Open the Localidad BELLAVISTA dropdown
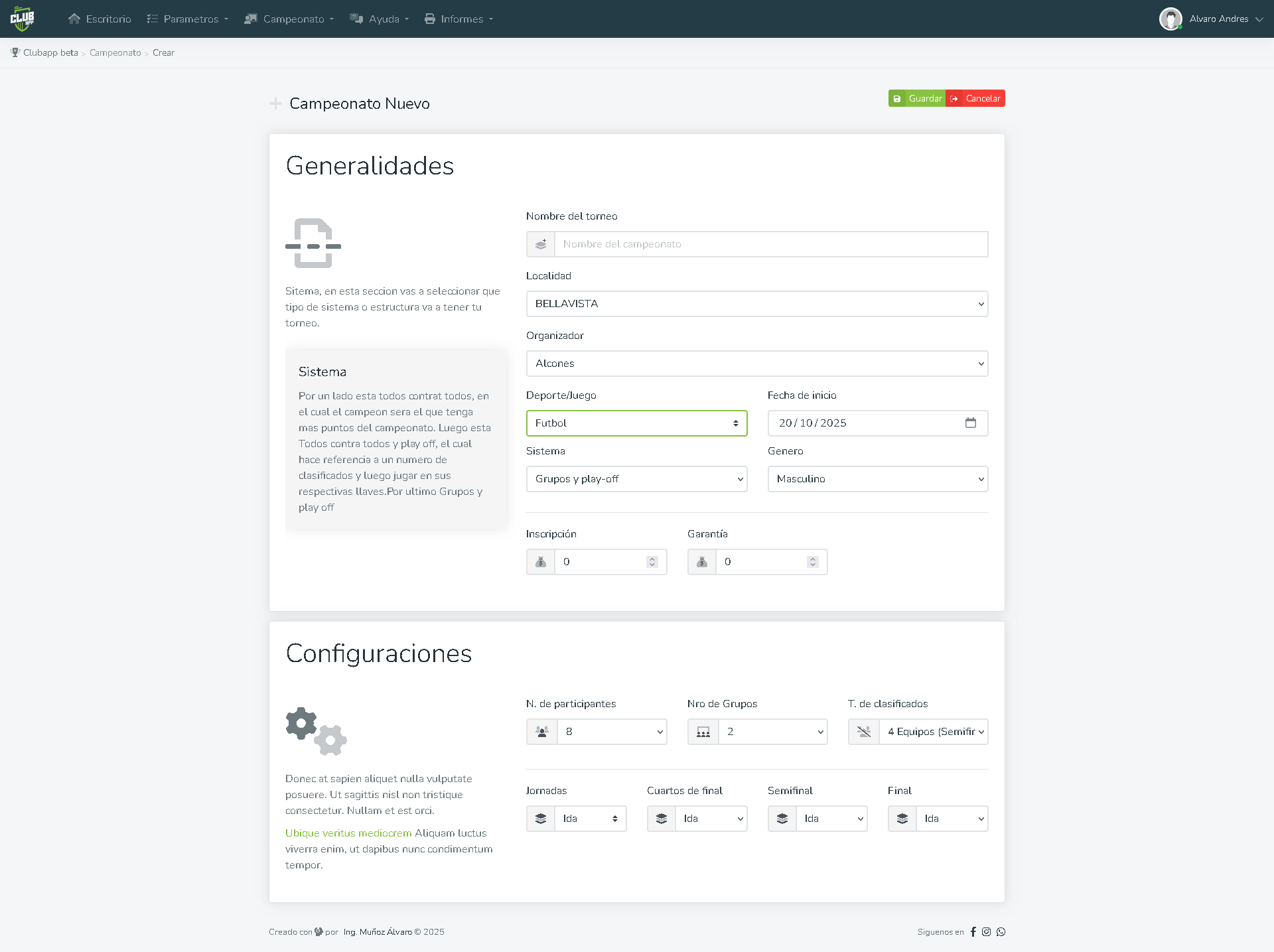The image size is (1274, 952). 757,304
